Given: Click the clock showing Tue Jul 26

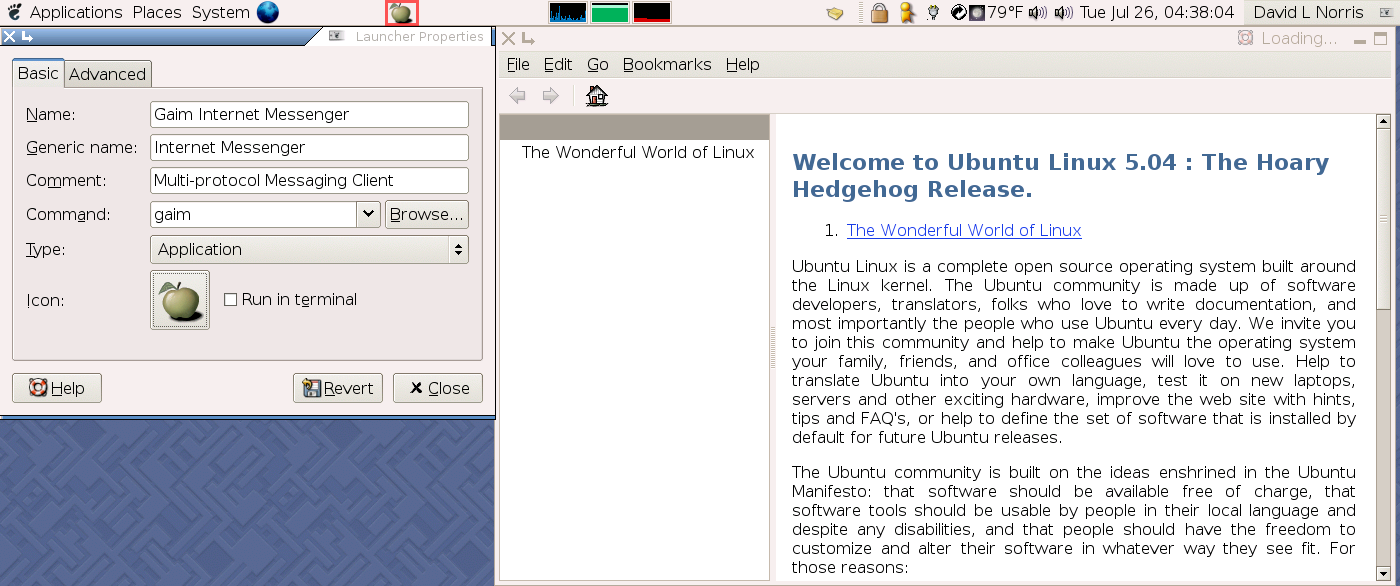Looking at the screenshot, I should (1157, 13).
